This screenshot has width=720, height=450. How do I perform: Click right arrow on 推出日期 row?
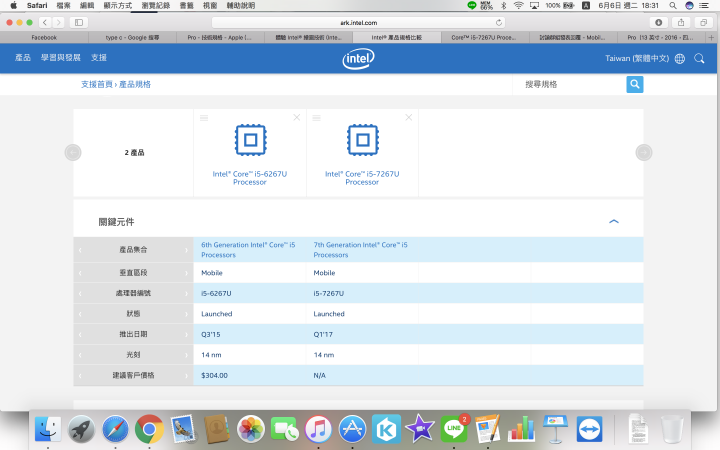tap(186, 334)
